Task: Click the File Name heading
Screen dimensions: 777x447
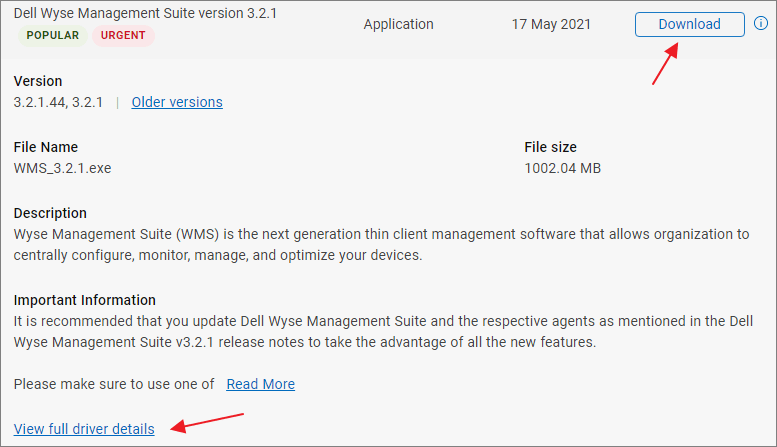Action: pyautogui.click(x=46, y=147)
